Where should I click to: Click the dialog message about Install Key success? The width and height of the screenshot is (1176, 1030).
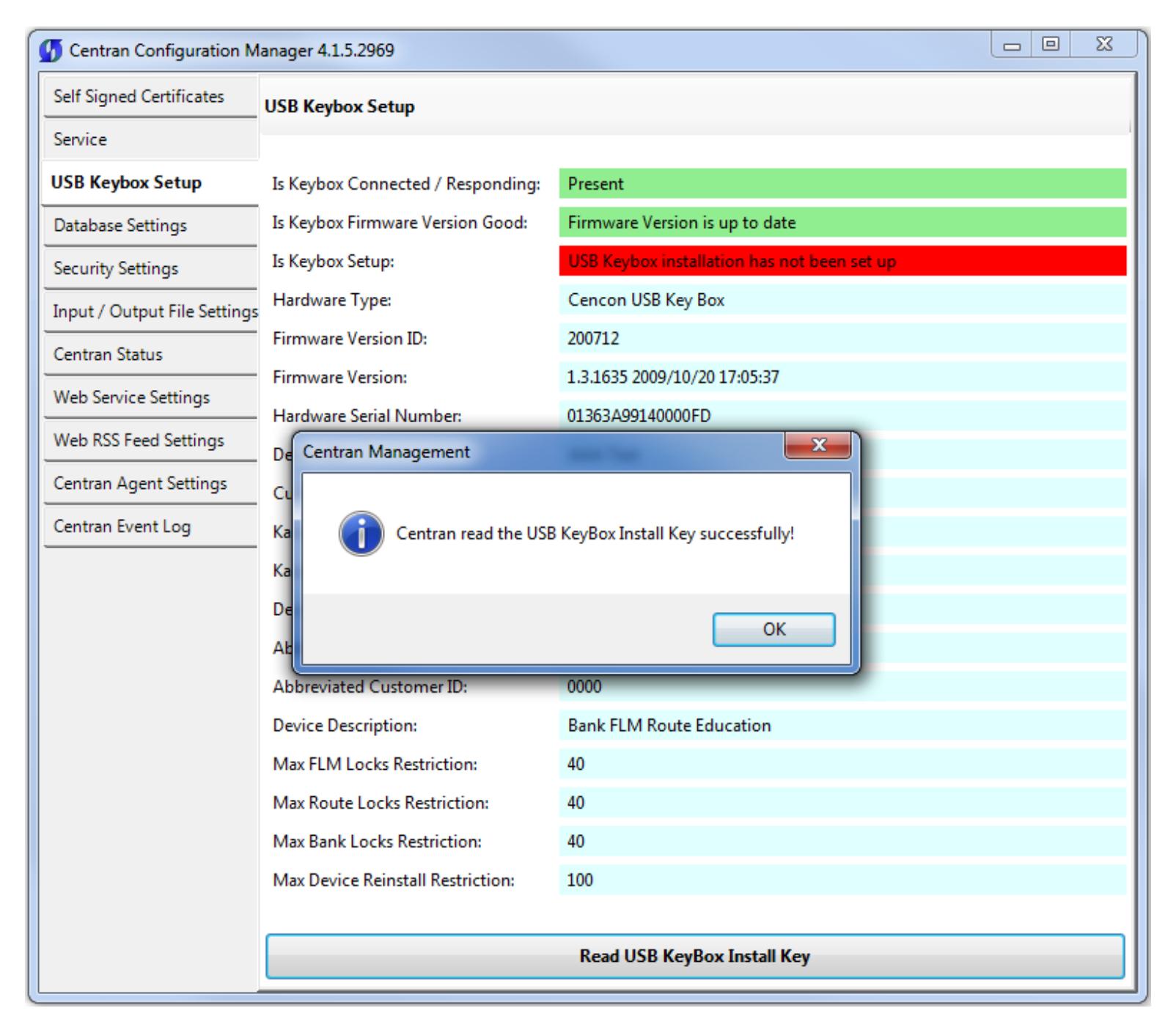[595, 534]
